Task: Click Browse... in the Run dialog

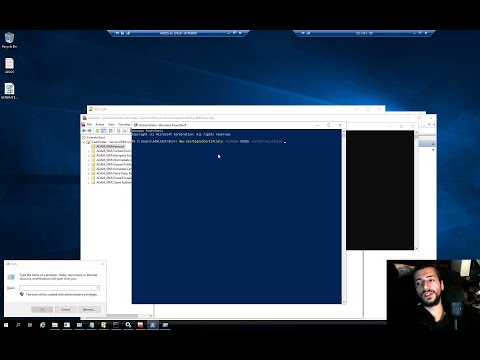Action: coord(89,309)
